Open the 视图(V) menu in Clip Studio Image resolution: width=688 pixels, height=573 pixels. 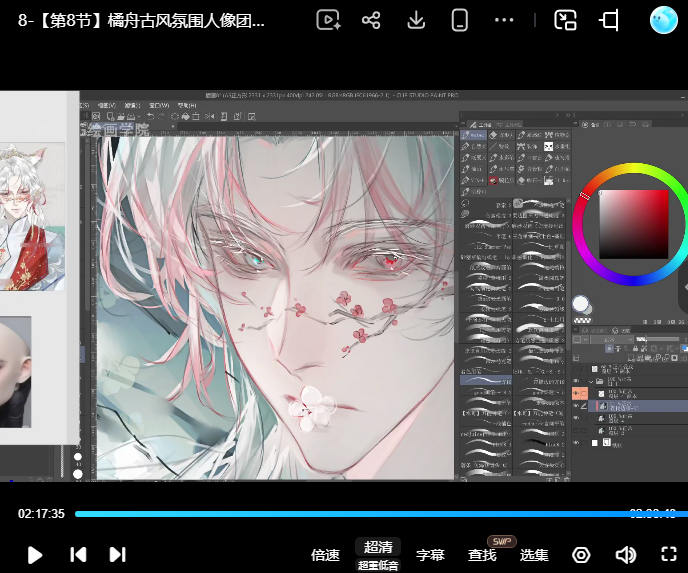(x=106, y=105)
